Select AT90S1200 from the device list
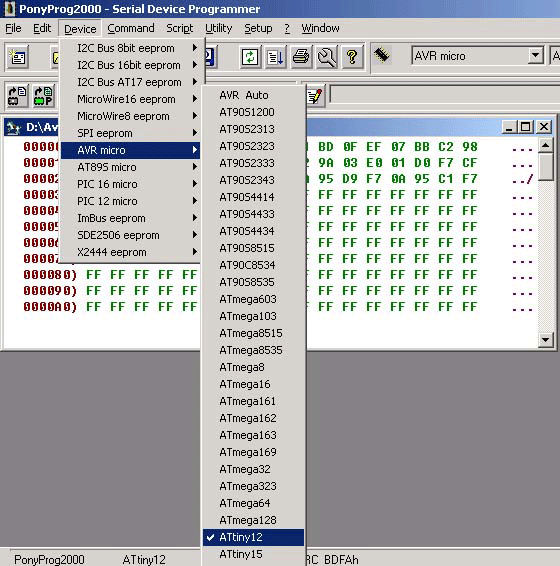Image resolution: width=560 pixels, height=566 pixels. click(253, 112)
